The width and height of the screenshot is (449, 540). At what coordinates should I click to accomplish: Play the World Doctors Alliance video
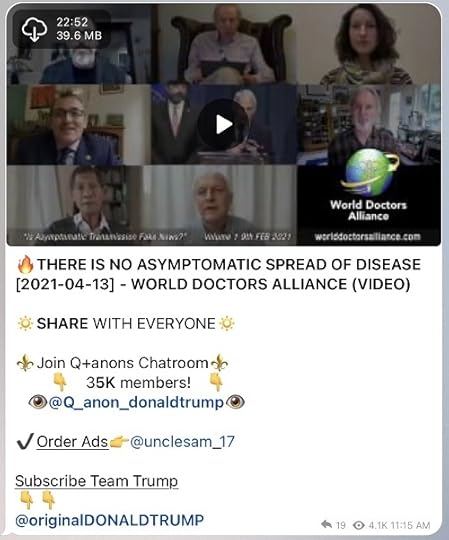click(x=223, y=125)
